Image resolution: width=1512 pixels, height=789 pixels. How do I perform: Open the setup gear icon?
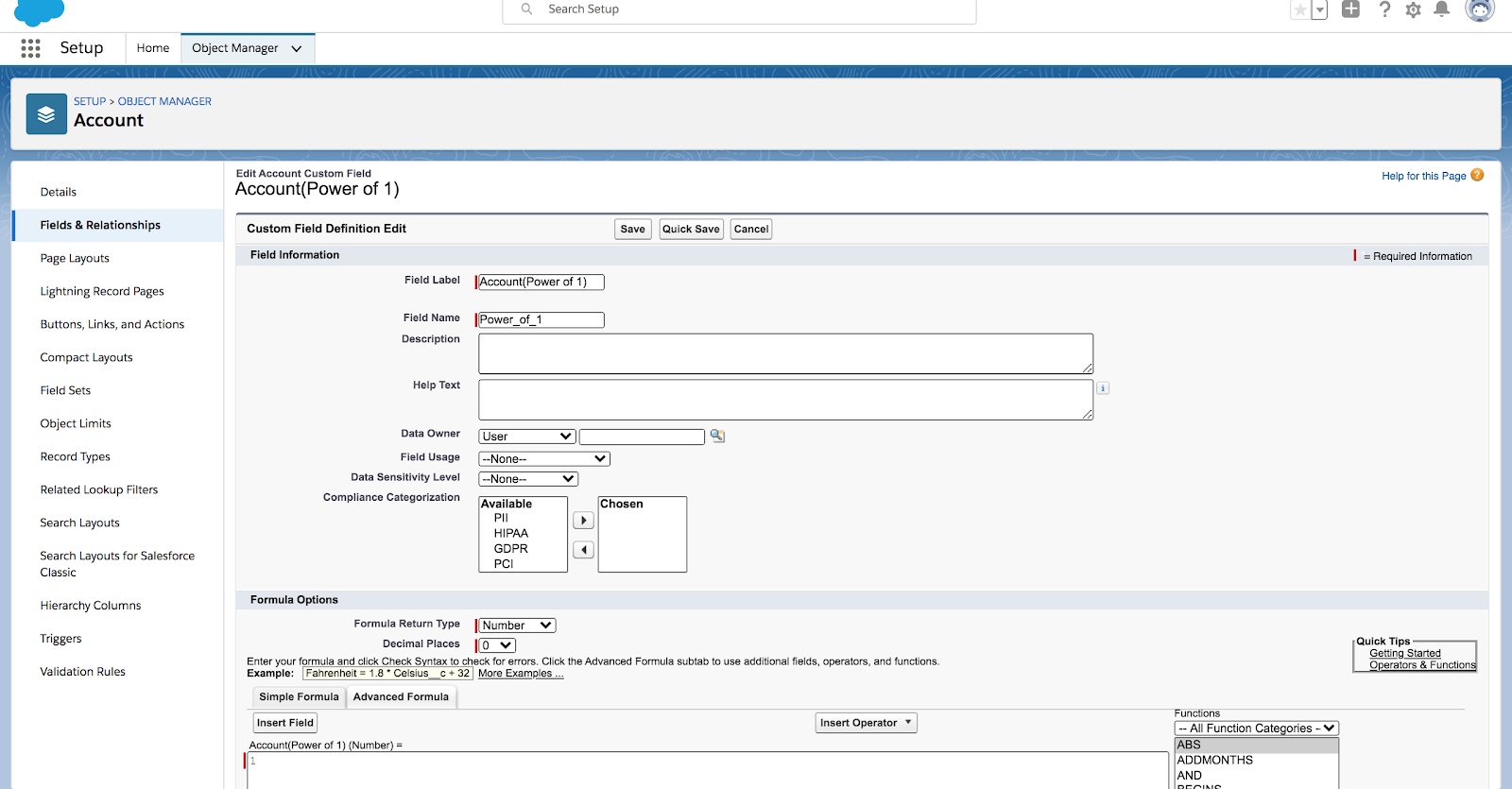(1414, 9)
